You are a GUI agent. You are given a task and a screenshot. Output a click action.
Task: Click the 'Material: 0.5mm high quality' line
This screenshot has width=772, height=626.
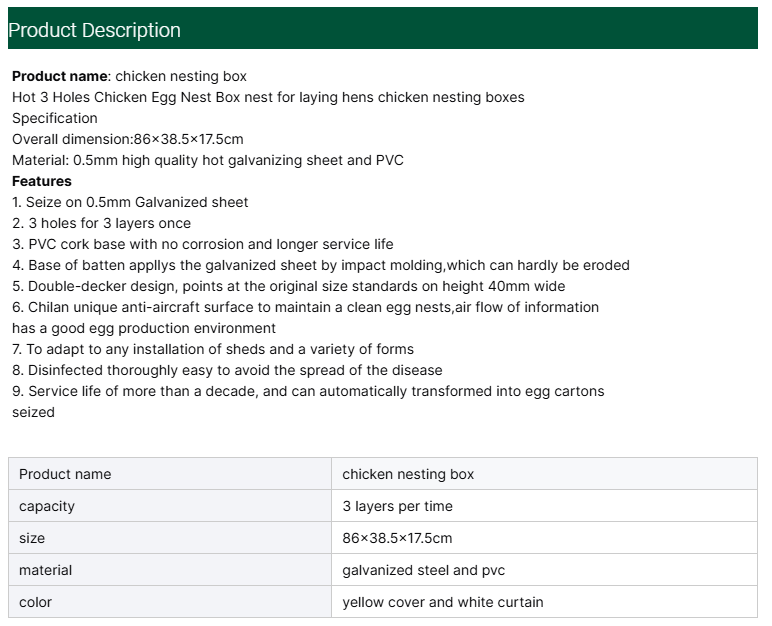coord(208,160)
